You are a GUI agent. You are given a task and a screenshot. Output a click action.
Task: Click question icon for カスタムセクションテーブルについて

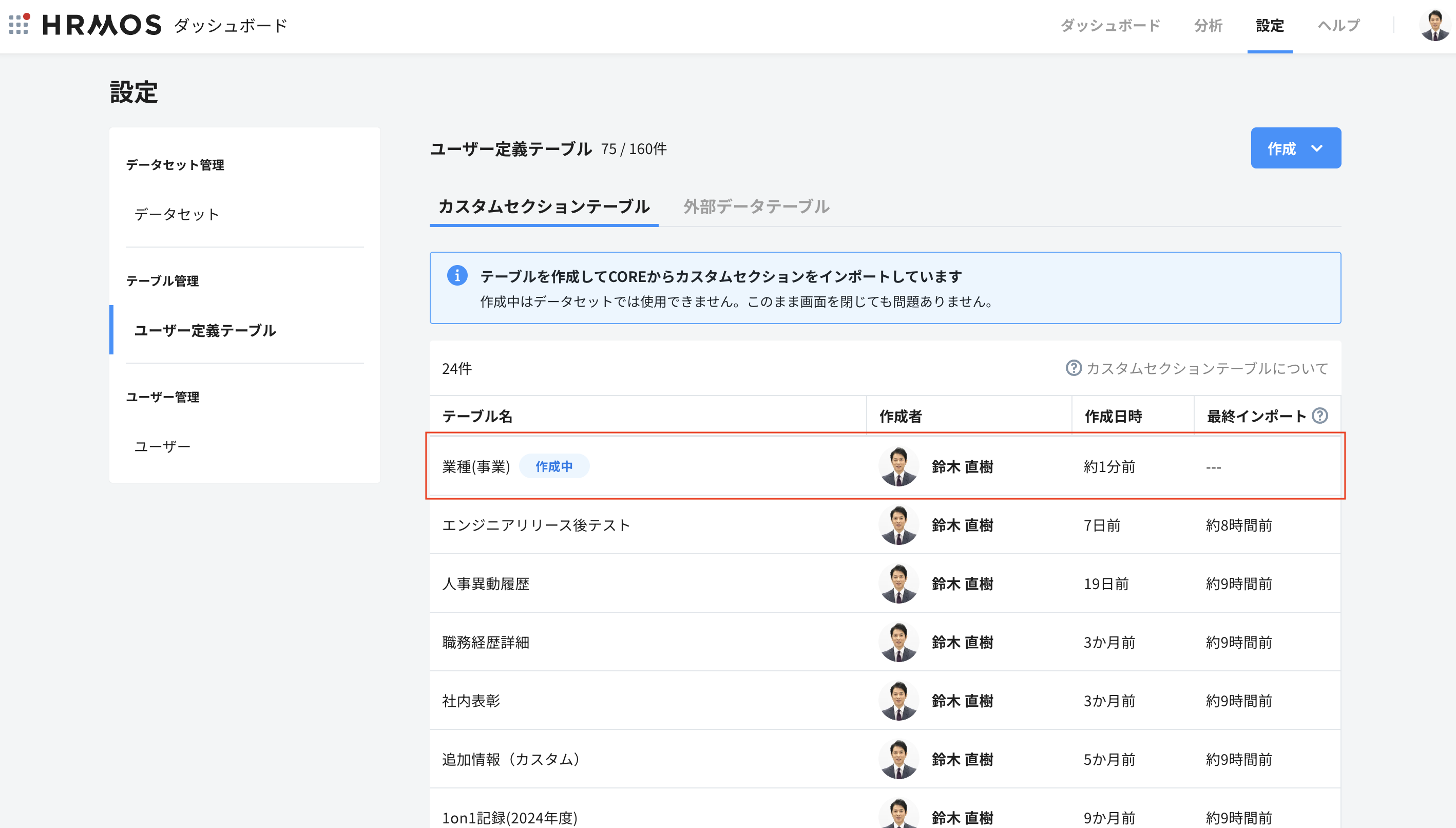tap(1073, 368)
